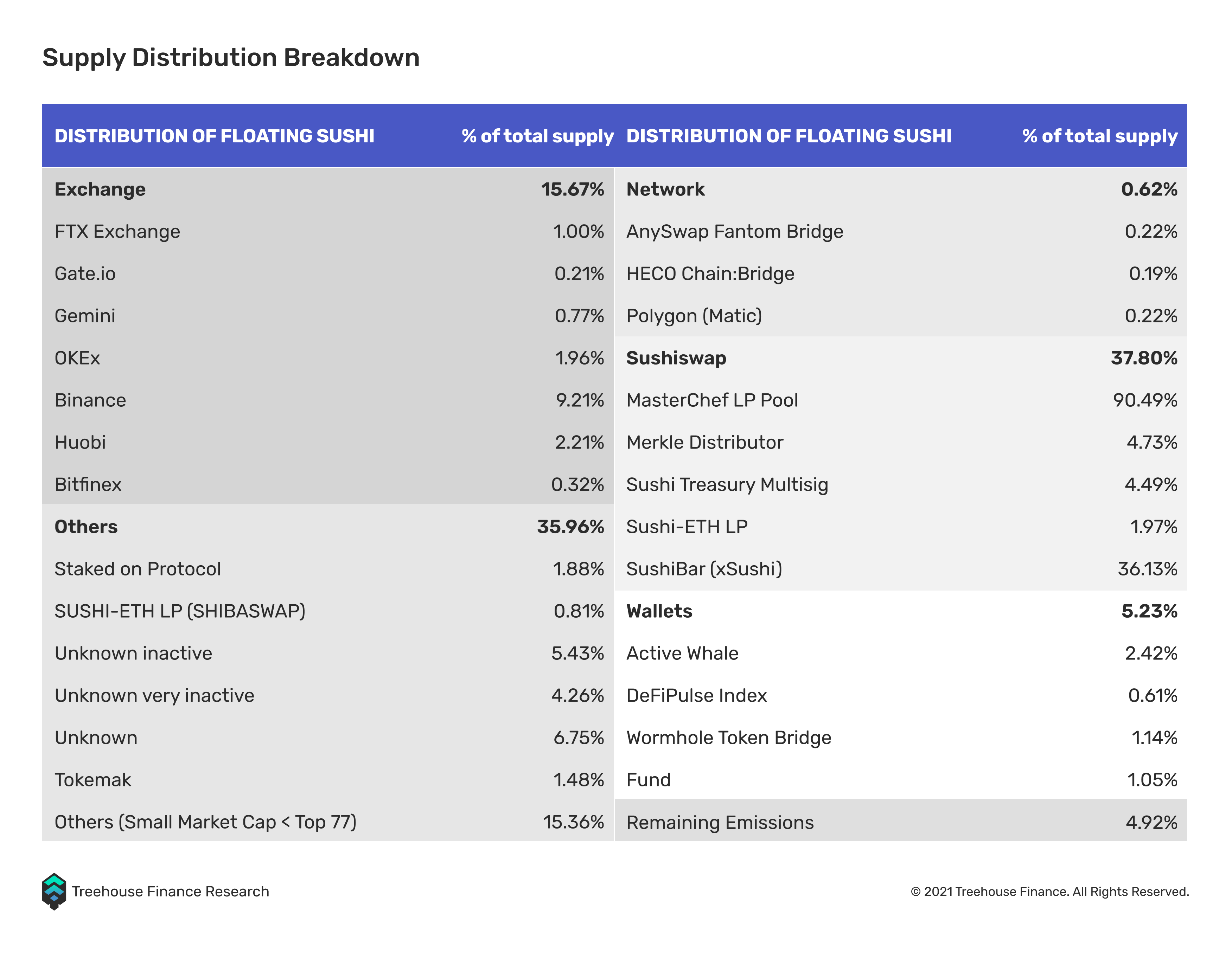Click the left DISTRIBUTION OF FLOATING SUSHI header
The image size is (1232, 953).
pos(214,136)
